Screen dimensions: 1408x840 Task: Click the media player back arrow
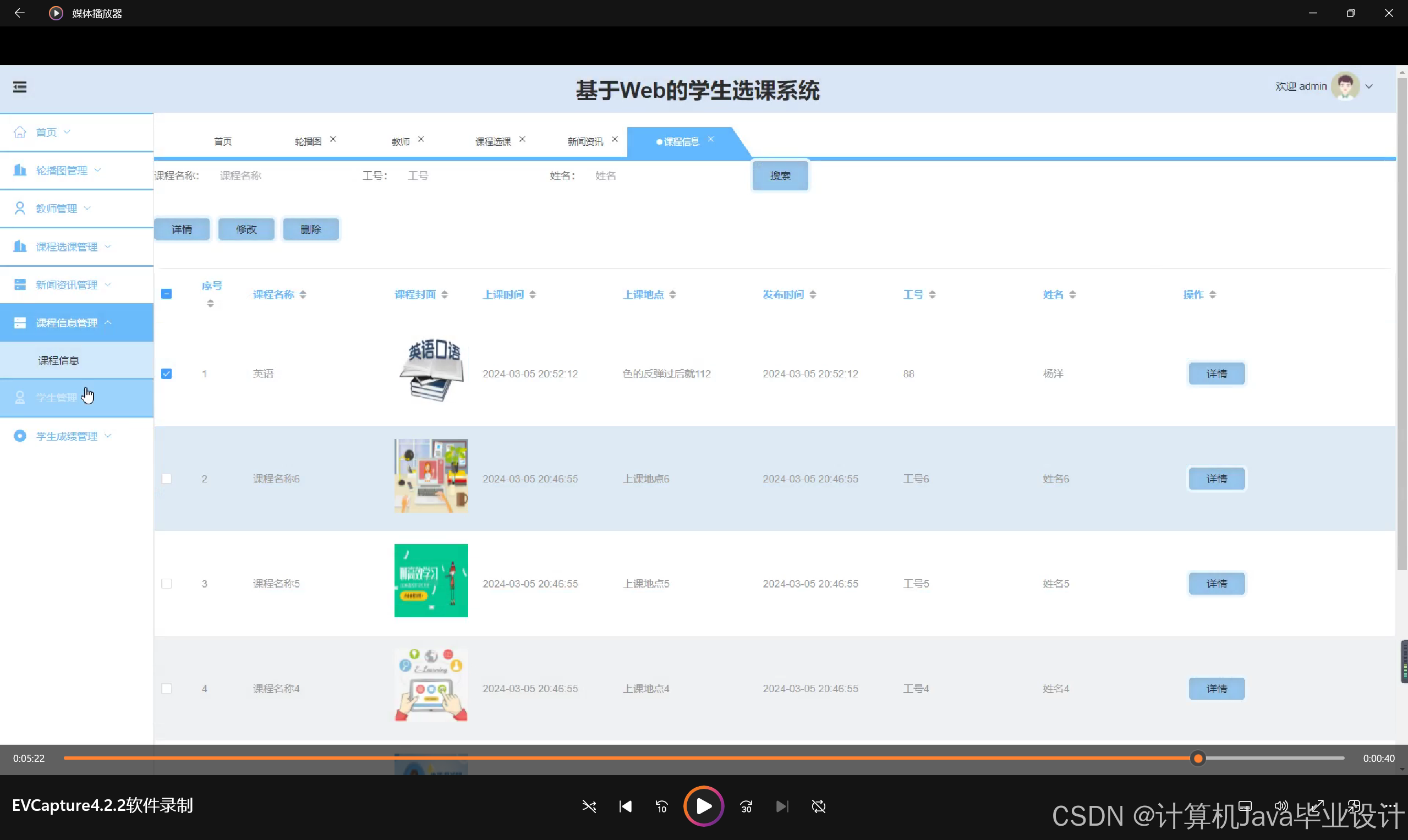19,13
